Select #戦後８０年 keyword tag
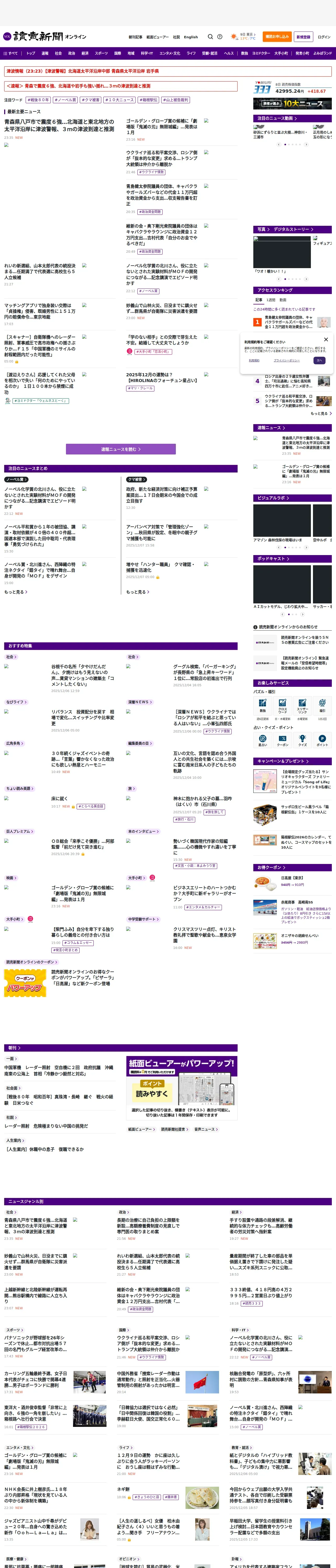Screen dimensions: 336x1568 38,100
